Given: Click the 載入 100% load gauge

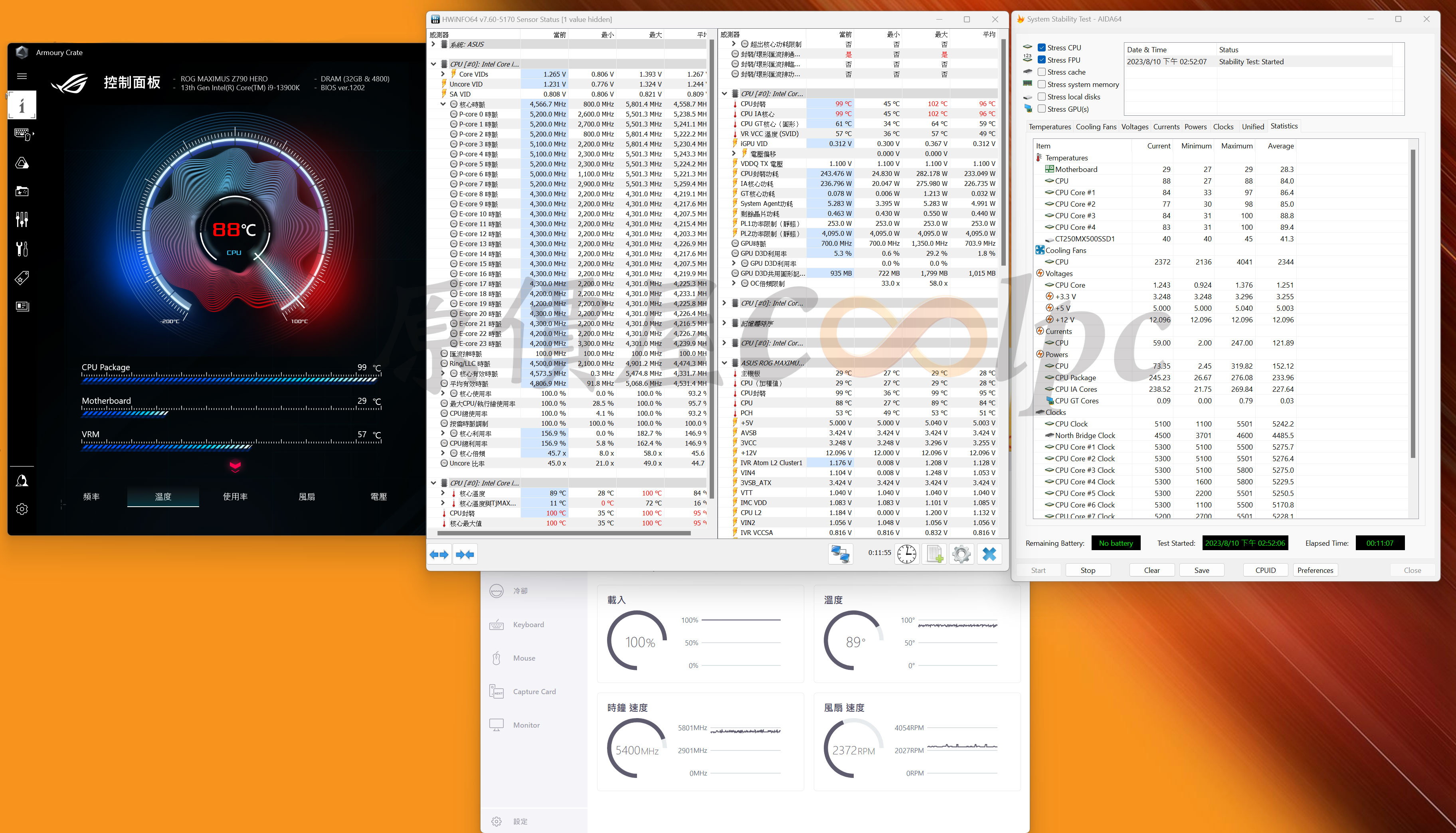Looking at the screenshot, I should pos(637,641).
